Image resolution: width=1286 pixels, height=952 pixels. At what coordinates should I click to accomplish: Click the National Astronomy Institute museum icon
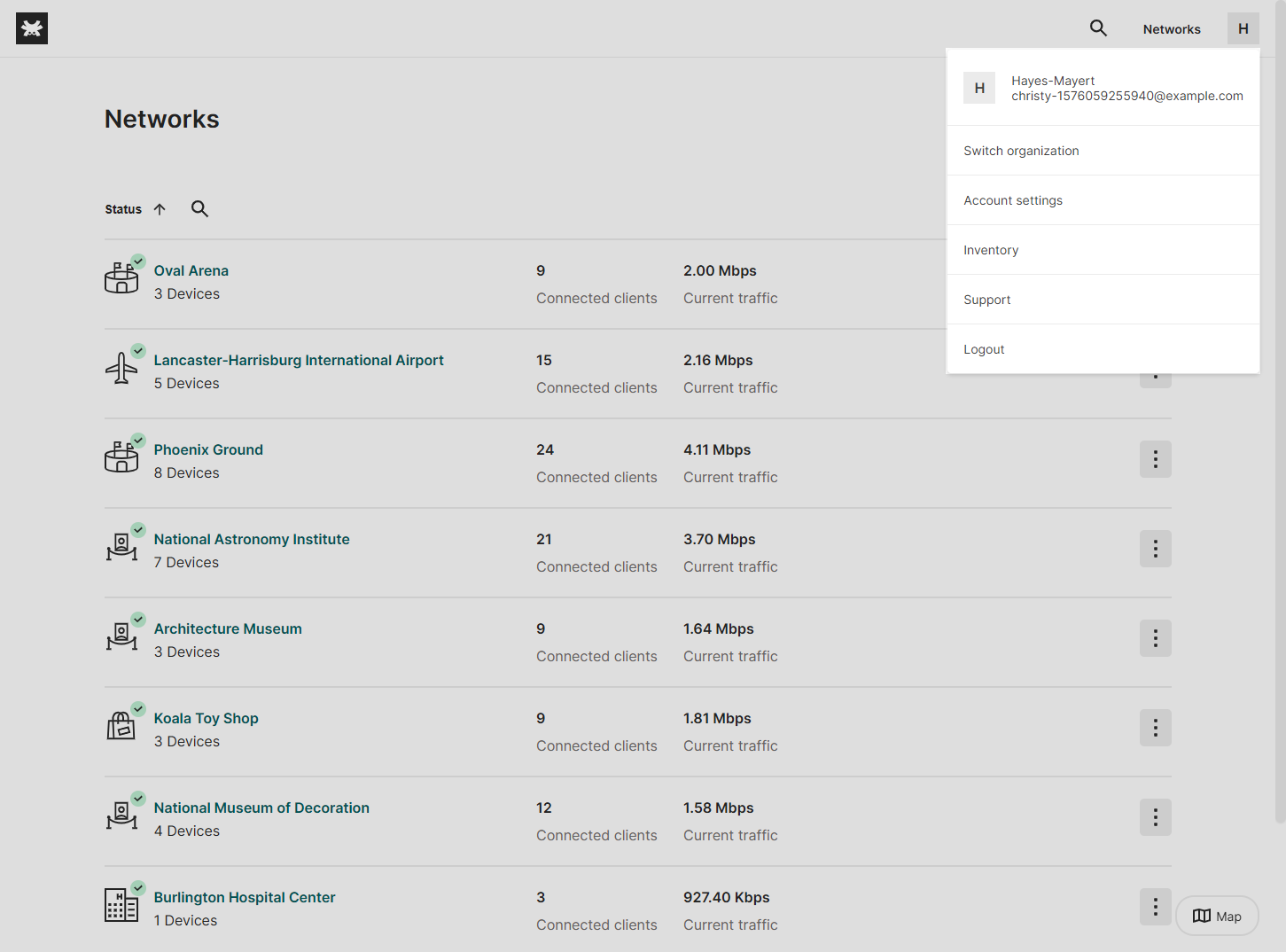(121, 547)
